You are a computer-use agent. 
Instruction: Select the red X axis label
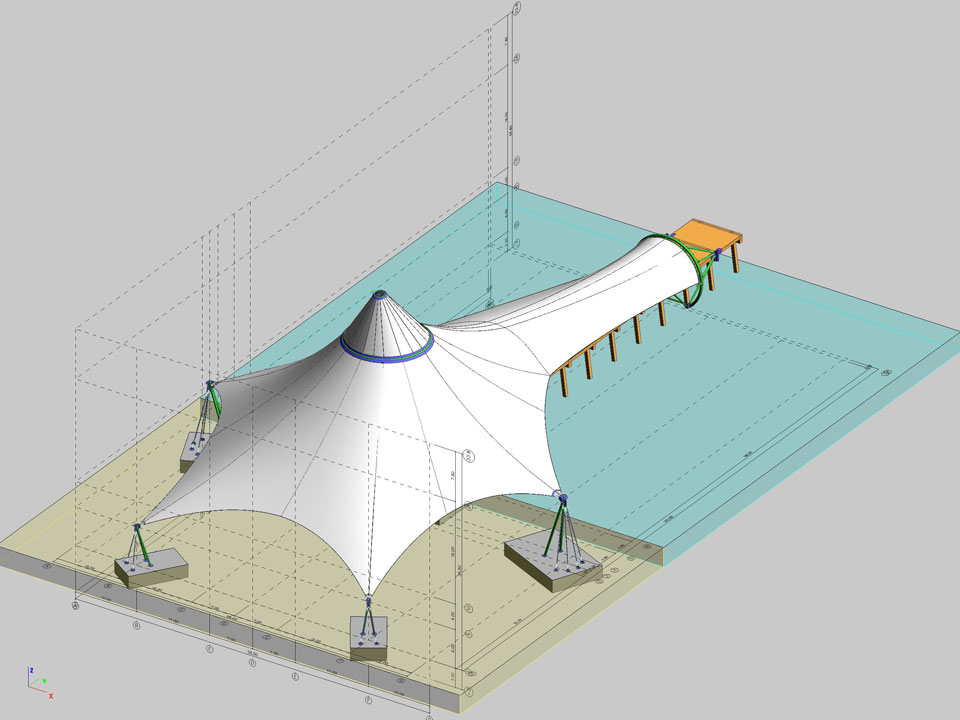pyautogui.click(x=50, y=695)
